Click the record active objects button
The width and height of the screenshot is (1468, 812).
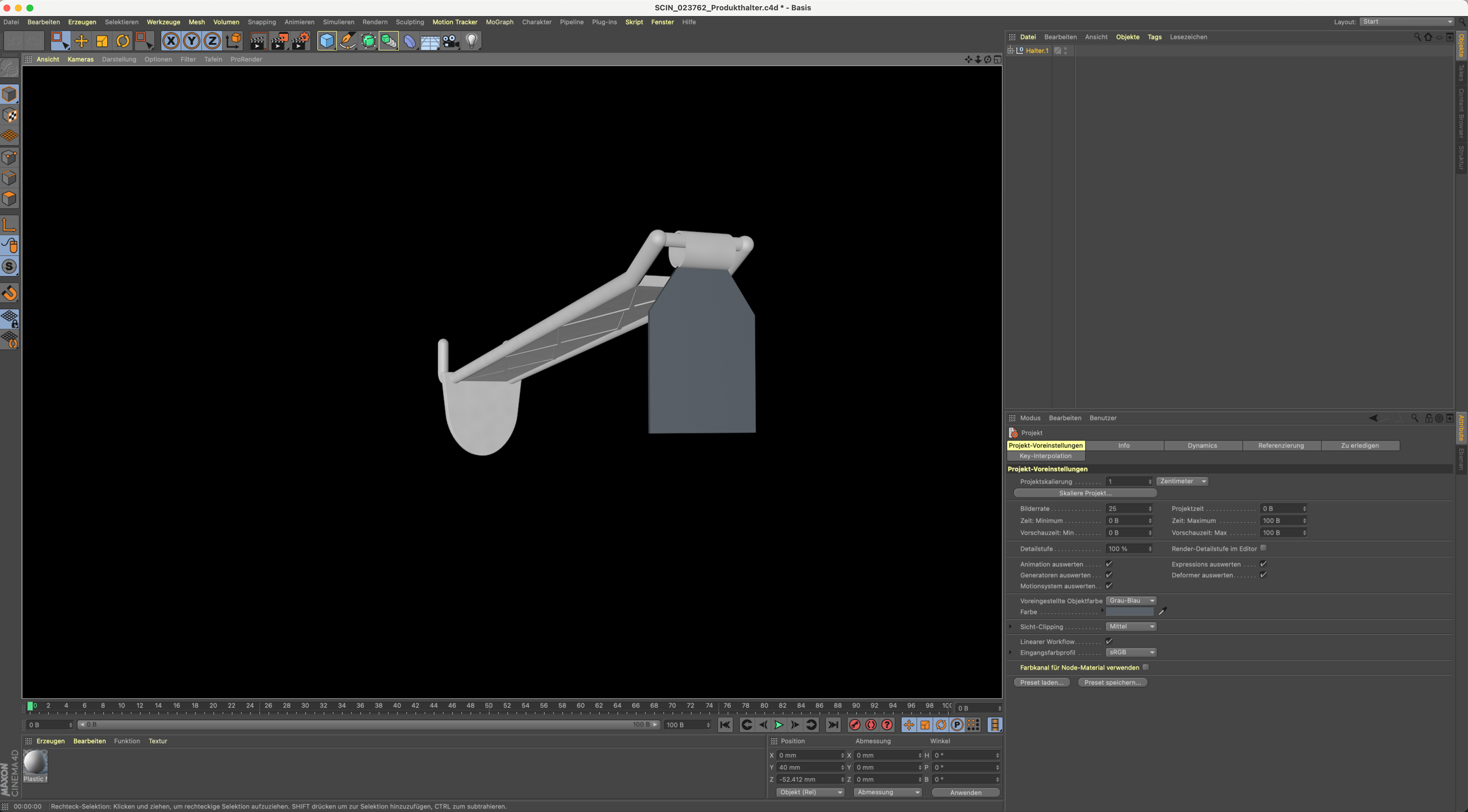[x=854, y=725]
